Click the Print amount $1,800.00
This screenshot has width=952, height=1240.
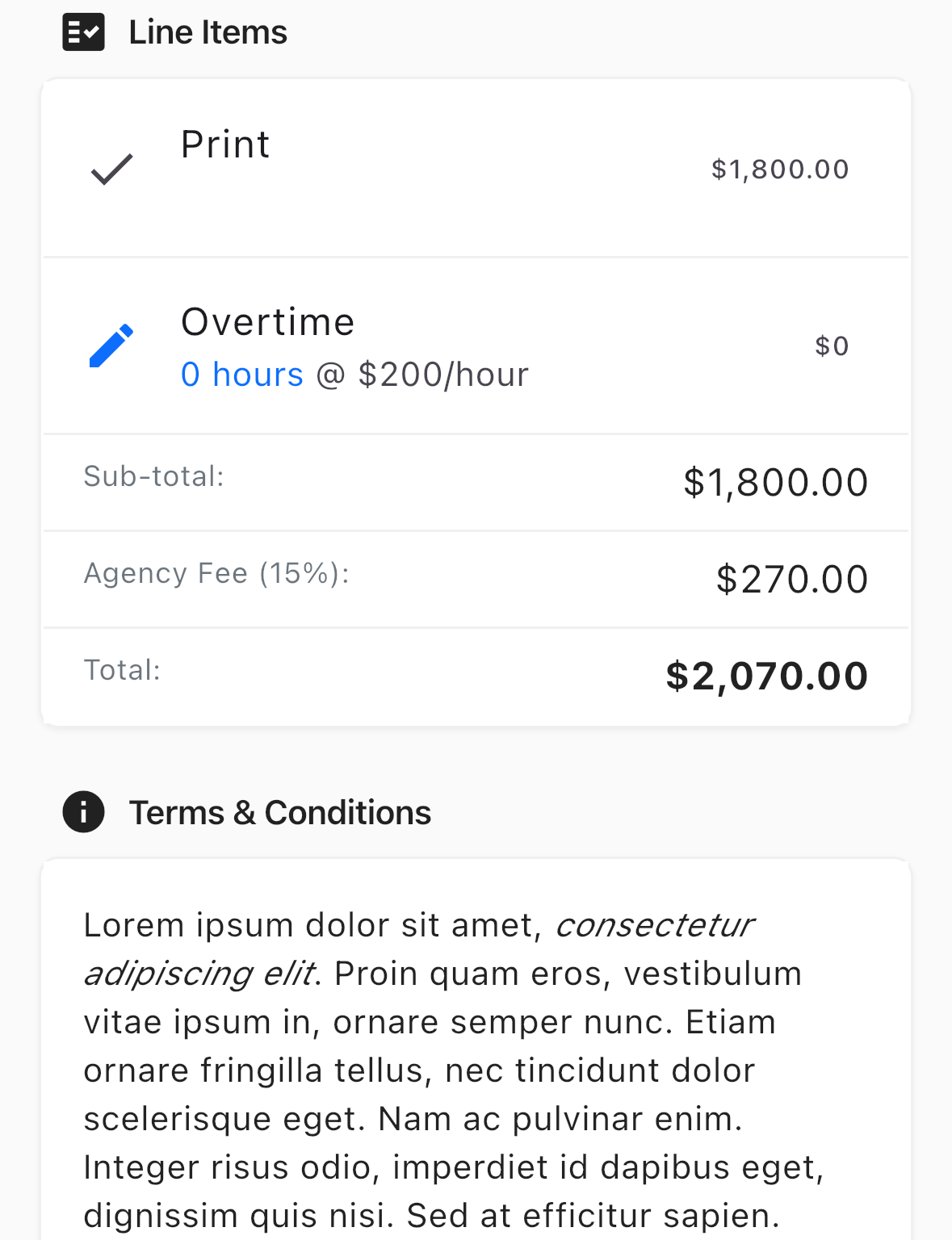[x=780, y=169]
